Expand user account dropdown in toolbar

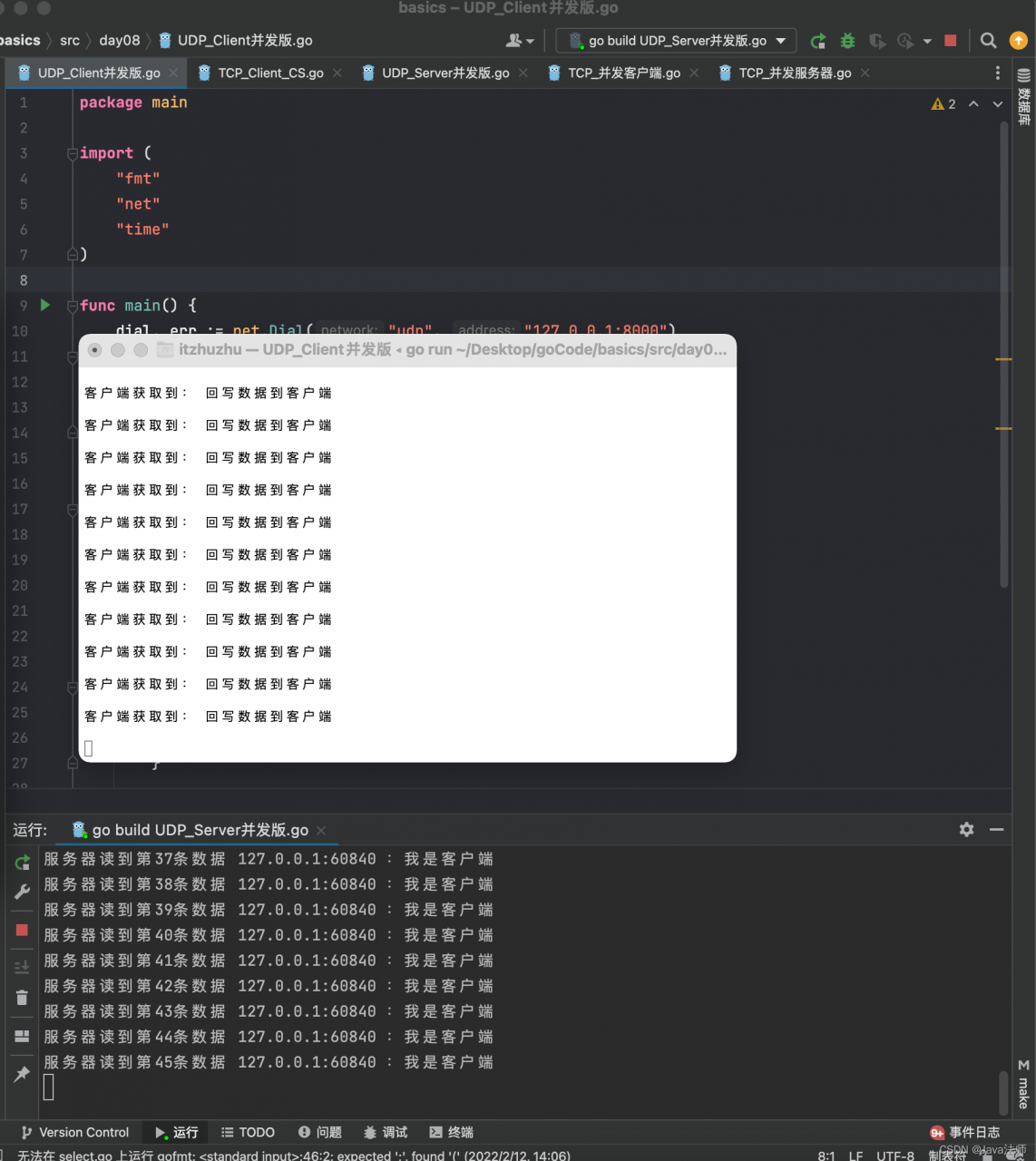pyautogui.click(x=520, y=41)
